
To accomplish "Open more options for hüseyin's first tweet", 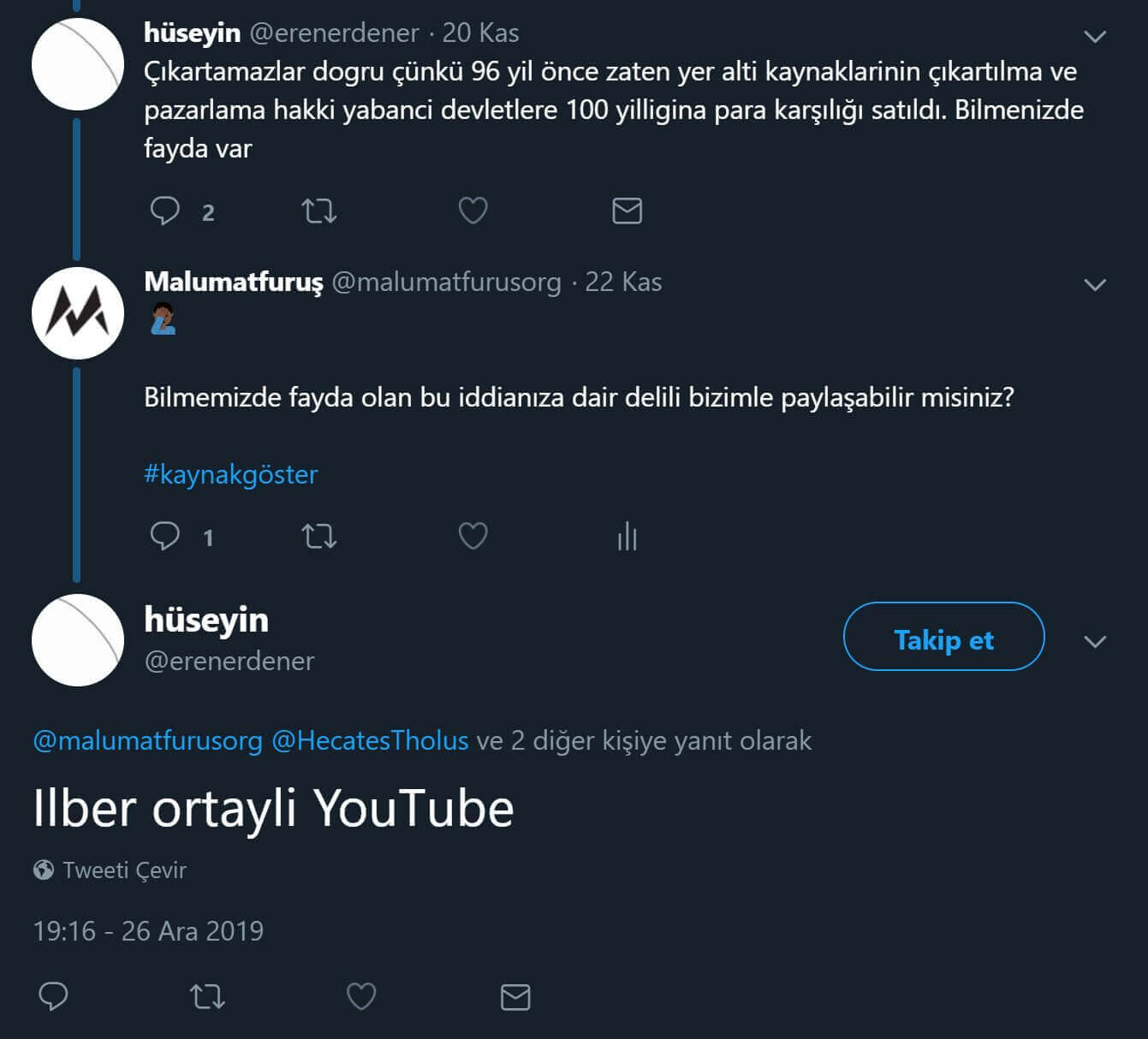I will tap(1095, 36).
